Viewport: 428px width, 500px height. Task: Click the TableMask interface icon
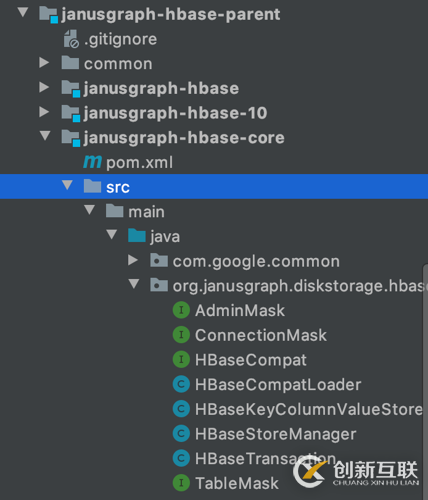point(181,483)
